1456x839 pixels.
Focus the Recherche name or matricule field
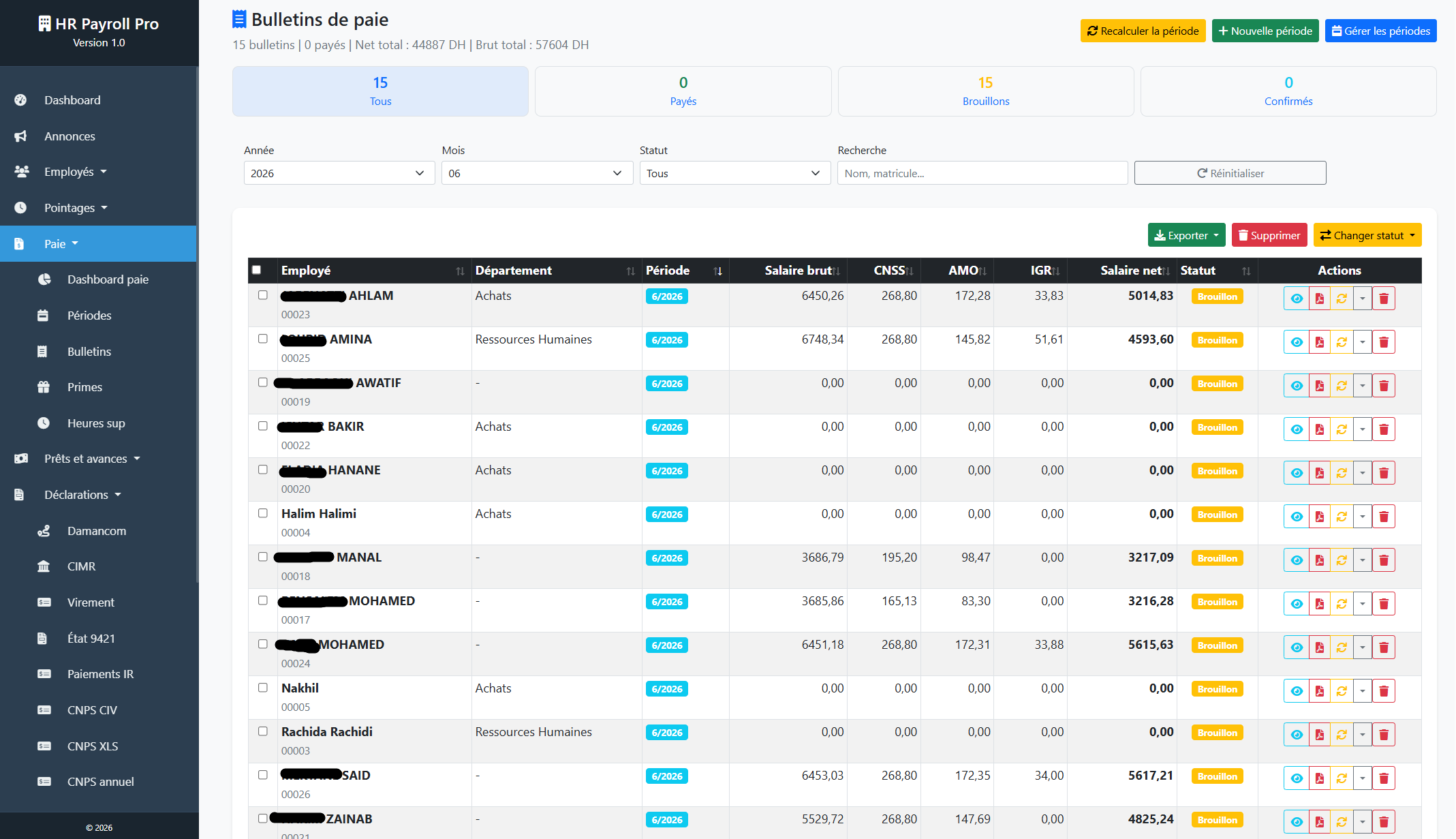coord(982,173)
